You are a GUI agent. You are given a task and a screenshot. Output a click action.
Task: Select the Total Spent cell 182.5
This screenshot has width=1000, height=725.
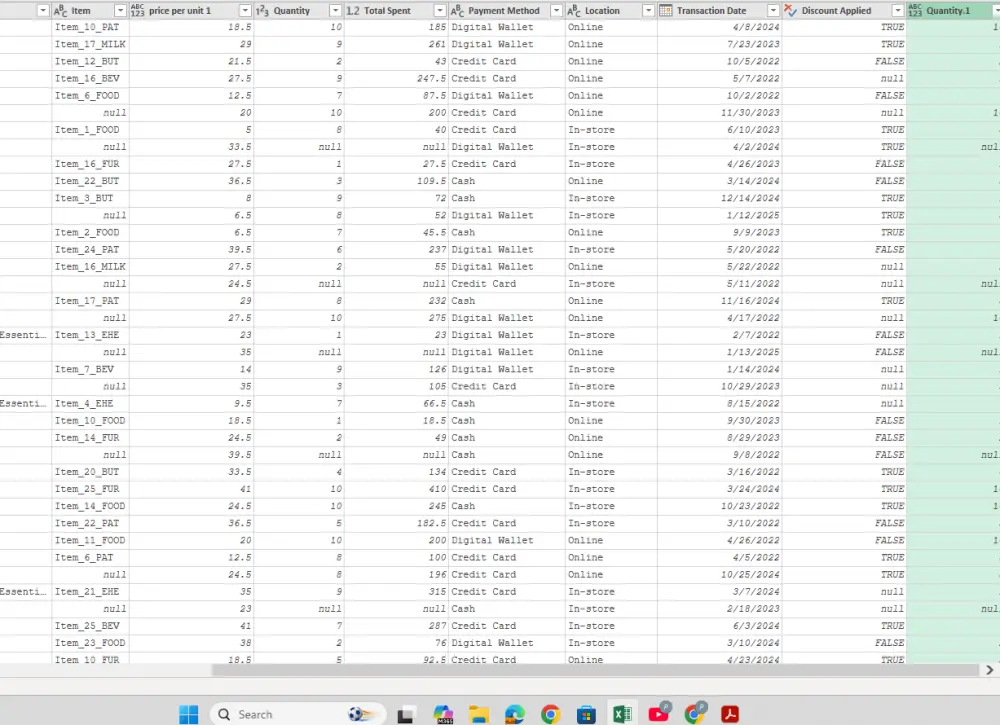(396, 523)
